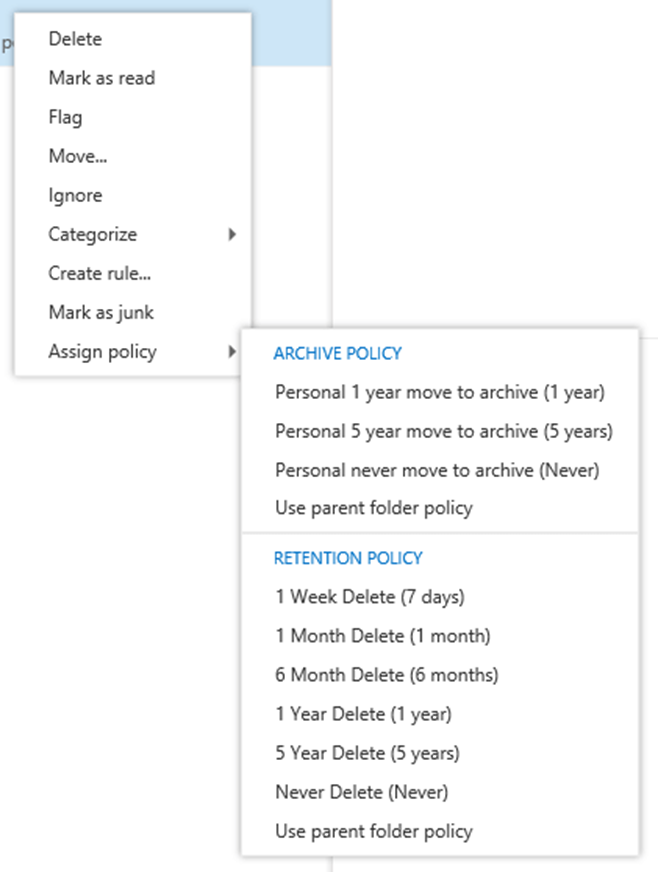Image resolution: width=658 pixels, height=872 pixels.
Task: Choose Personal 5 year move to archive
Action: click(444, 431)
